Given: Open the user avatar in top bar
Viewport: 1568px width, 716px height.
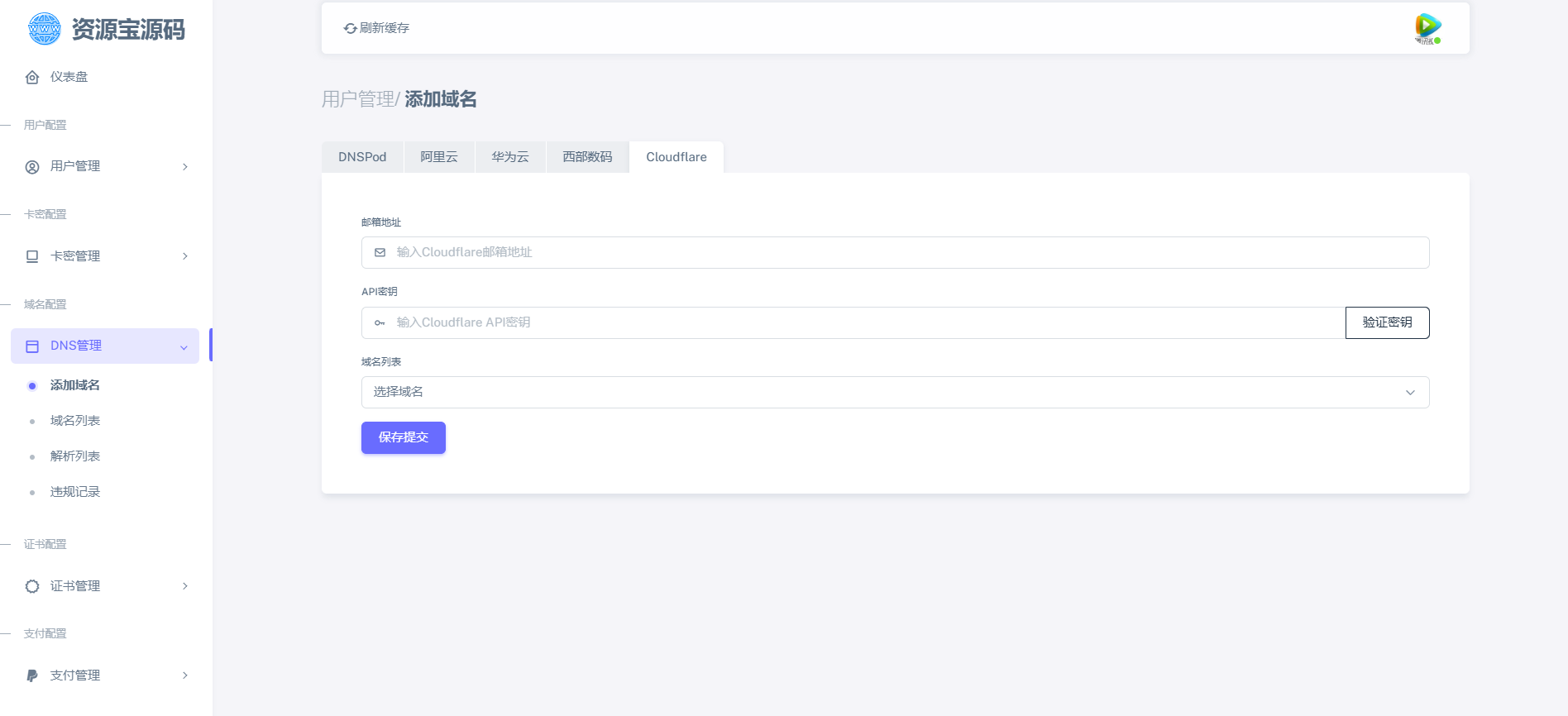Looking at the screenshot, I should (1427, 28).
